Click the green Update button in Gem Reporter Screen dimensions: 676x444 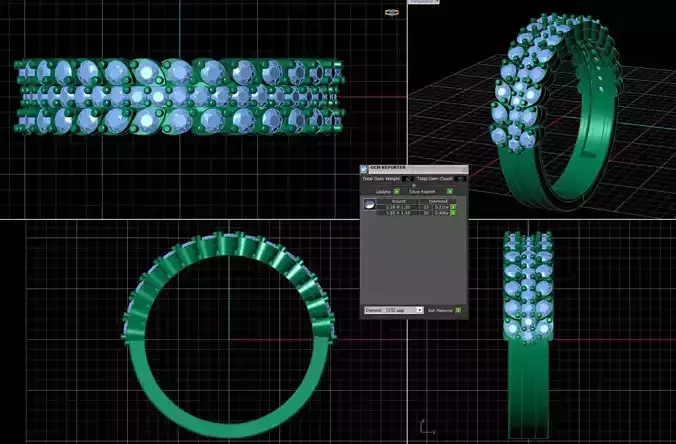pyautogui.click(x=397, y=191)
